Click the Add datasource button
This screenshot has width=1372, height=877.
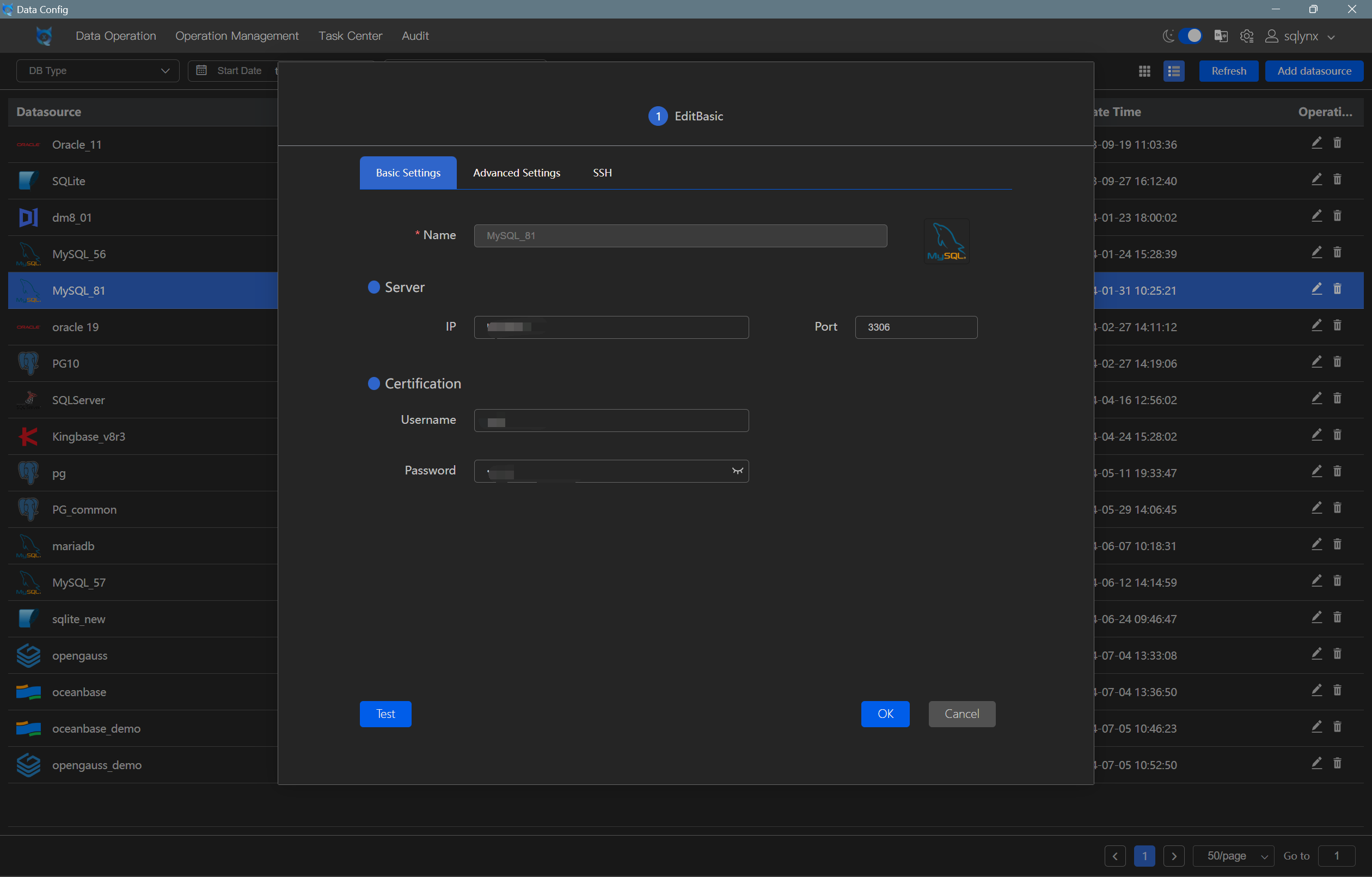point(1314,71)
